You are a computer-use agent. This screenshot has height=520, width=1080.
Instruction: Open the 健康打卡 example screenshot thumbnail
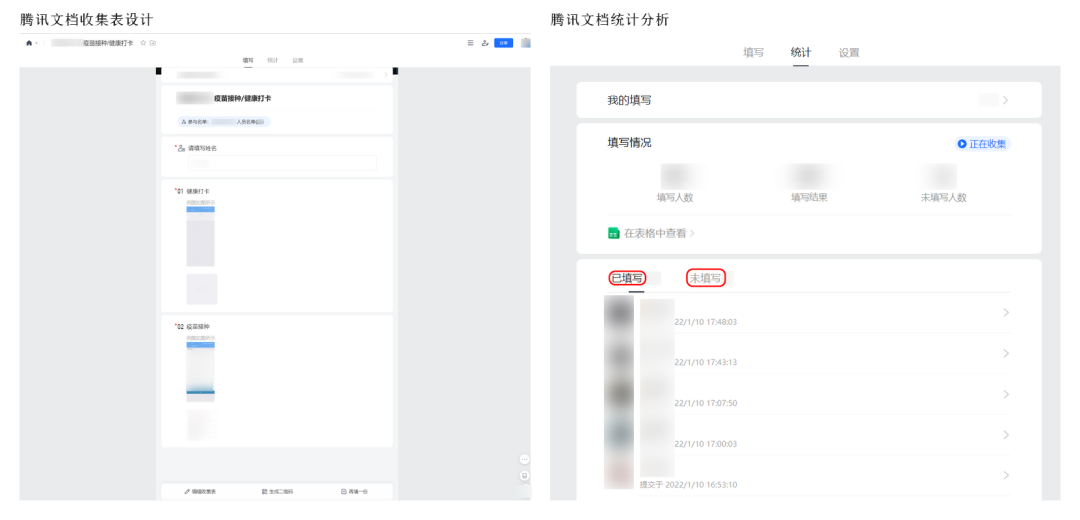pos(200,236)
